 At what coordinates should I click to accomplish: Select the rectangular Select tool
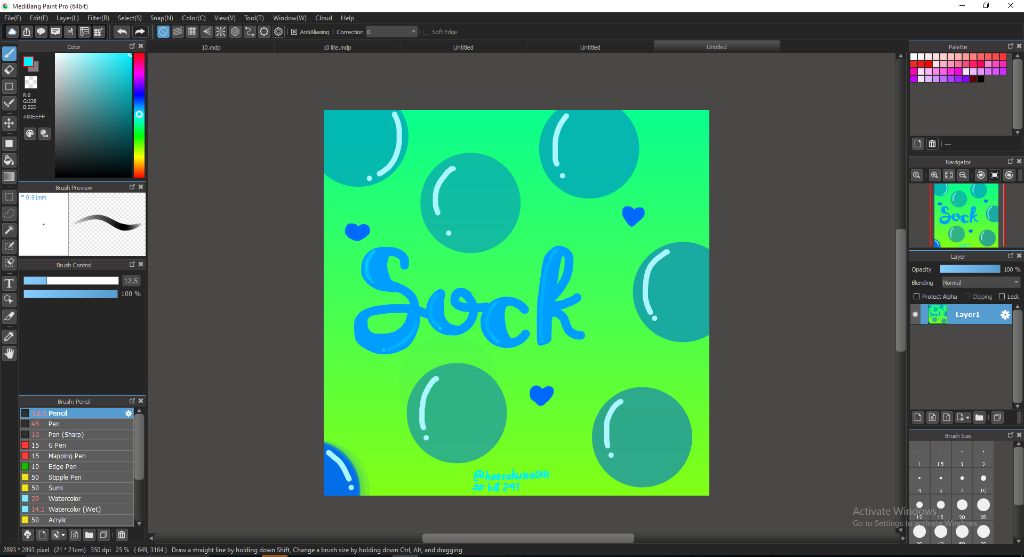9,197
